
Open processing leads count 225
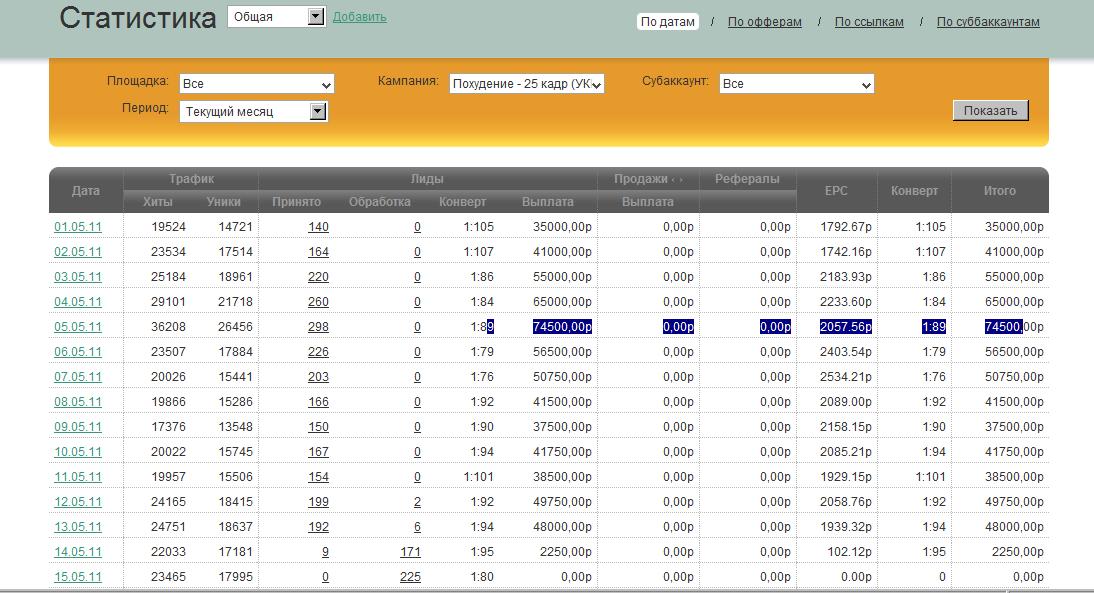coord(410,577)
